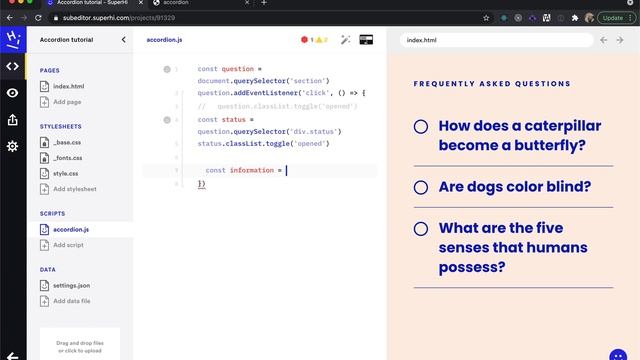This screenshot has height=360, width=640.
Task: Click the publish/share upload icon
Action: (x=12, y=120)
